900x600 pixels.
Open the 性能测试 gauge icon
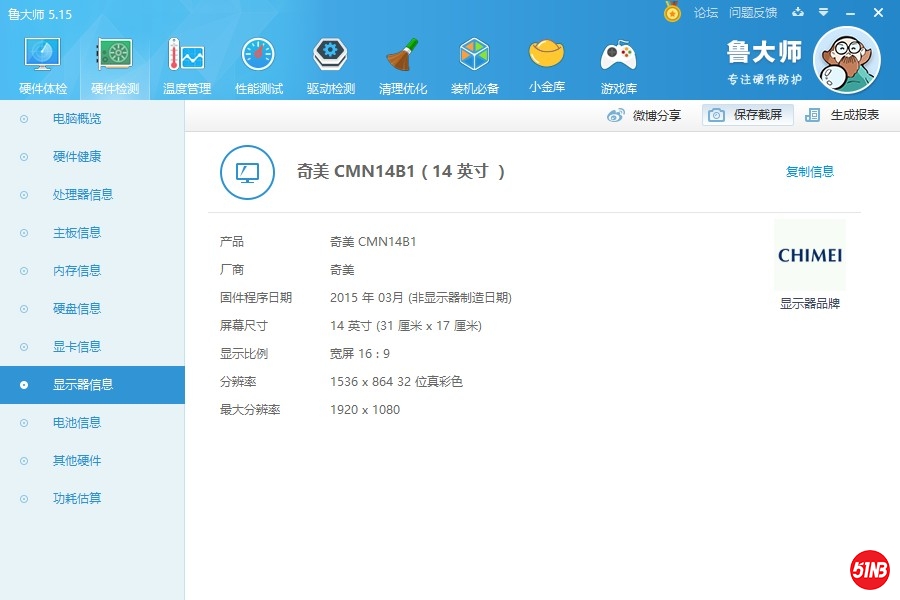point(259,58)
